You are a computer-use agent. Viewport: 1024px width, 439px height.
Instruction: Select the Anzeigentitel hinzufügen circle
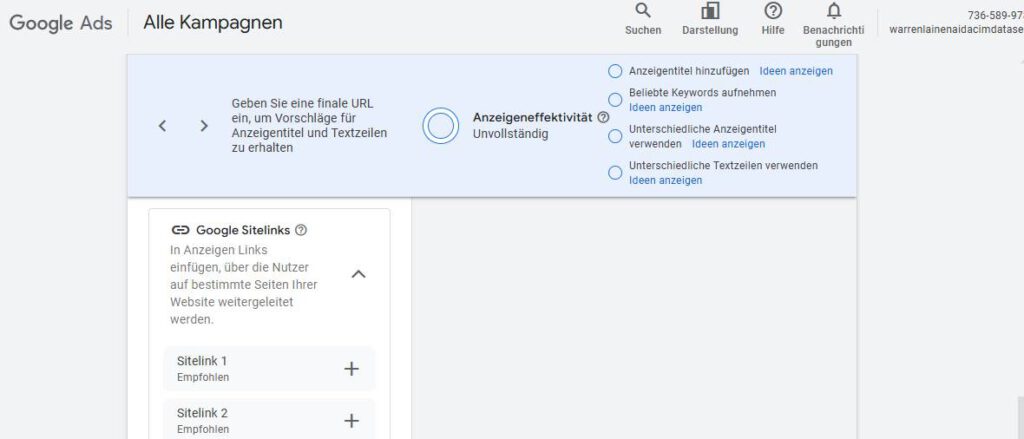(615, 71)
